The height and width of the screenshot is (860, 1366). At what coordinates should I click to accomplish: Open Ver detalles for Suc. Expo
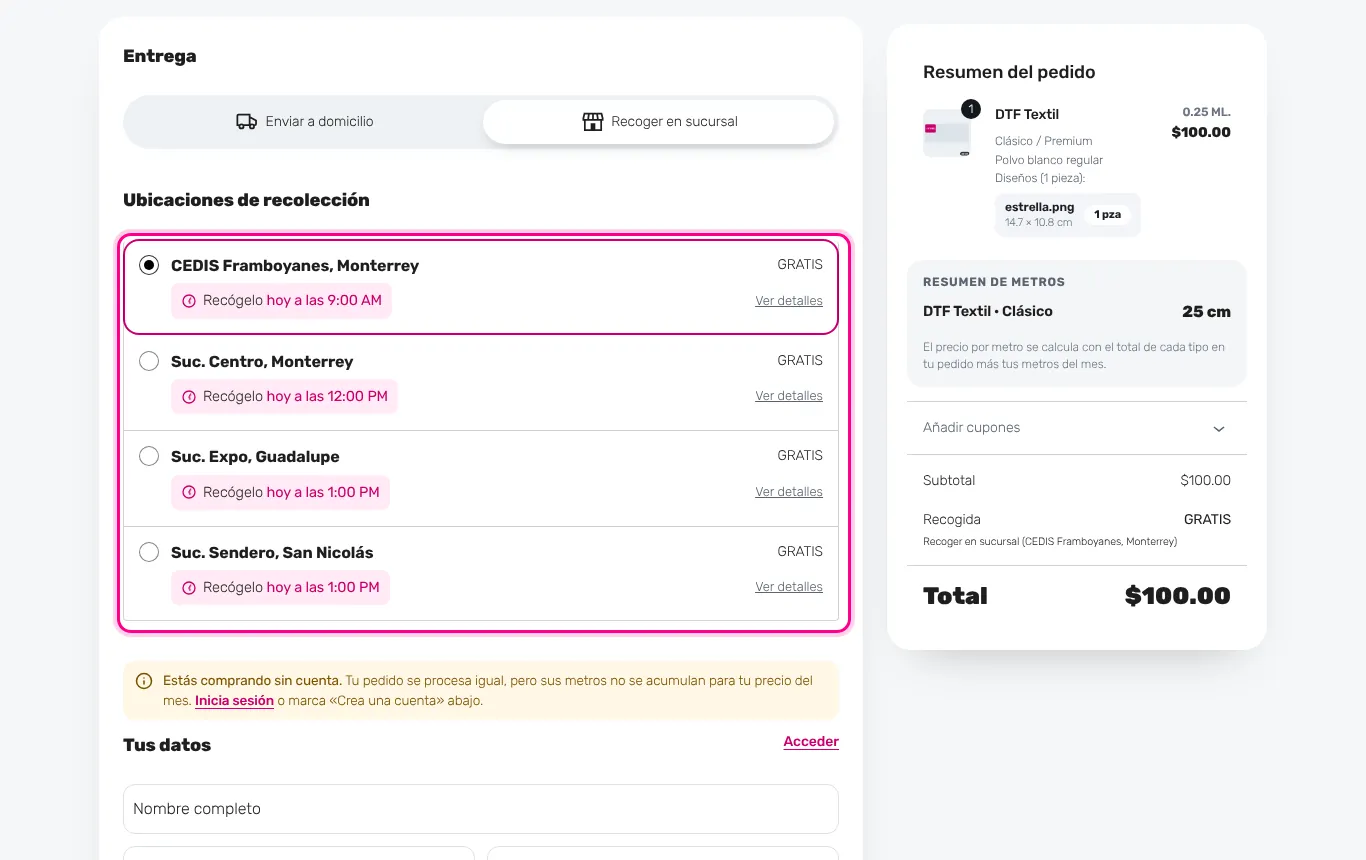click(789, 492)
